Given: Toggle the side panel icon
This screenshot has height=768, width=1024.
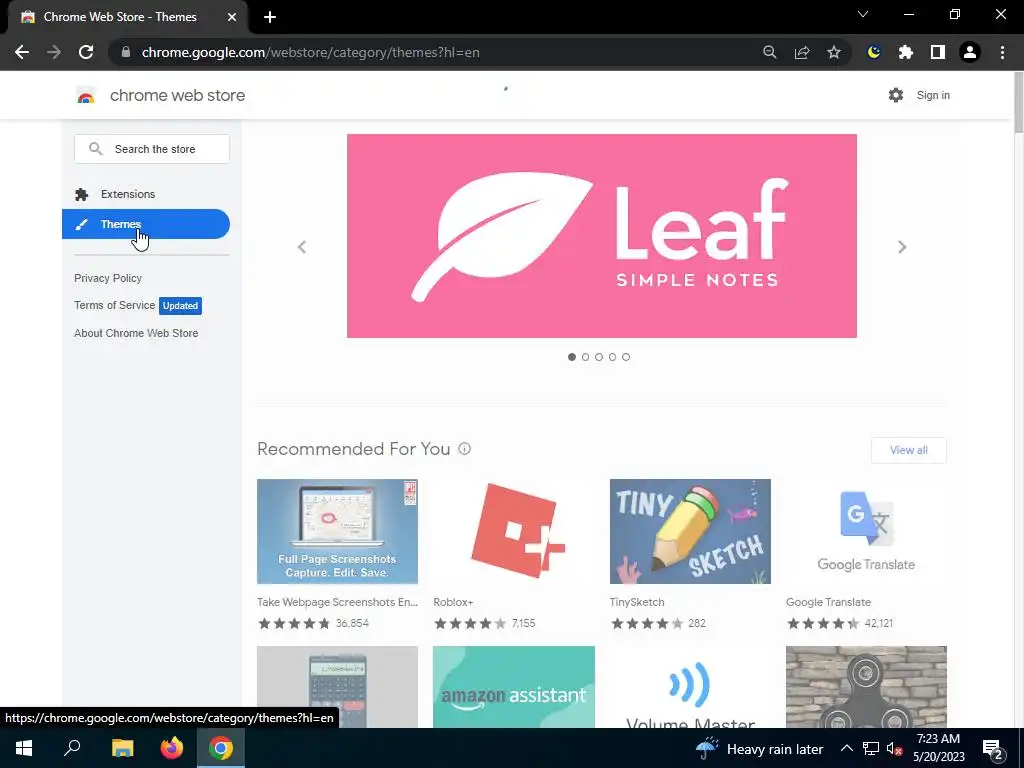Looking at the screenshot, I should coord(938,52).
